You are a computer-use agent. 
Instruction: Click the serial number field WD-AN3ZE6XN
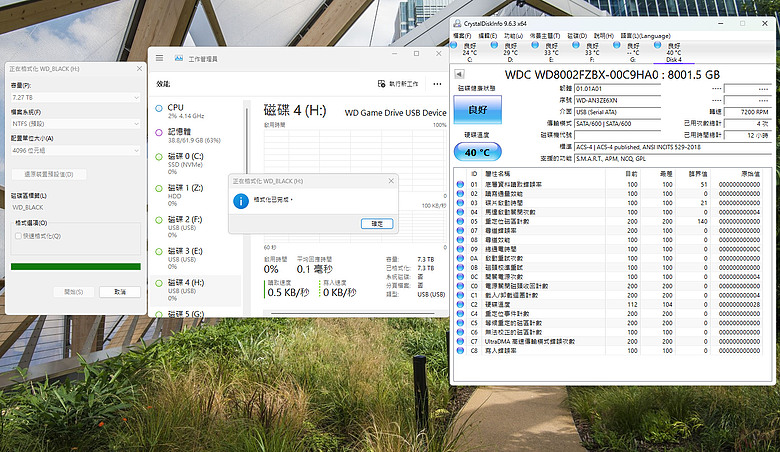click(617, 100)
